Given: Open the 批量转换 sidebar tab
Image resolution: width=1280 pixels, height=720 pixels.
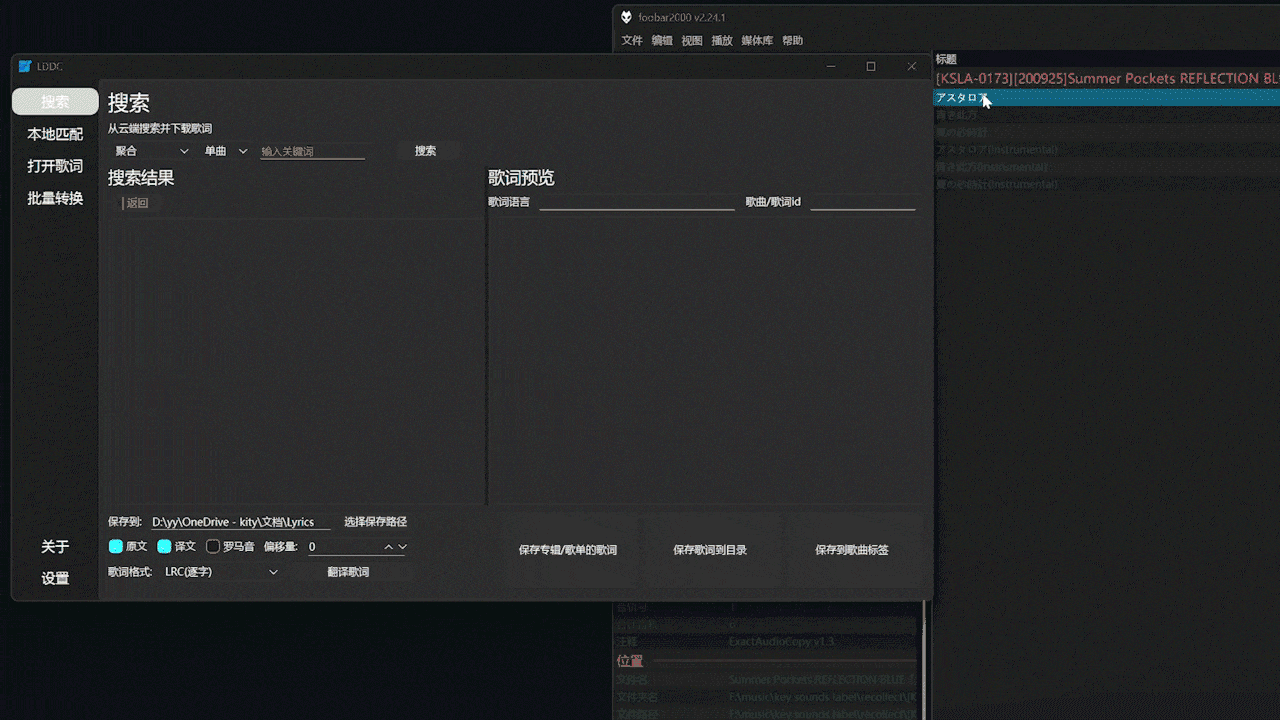Looking at the screenshot, I should 55,198.
